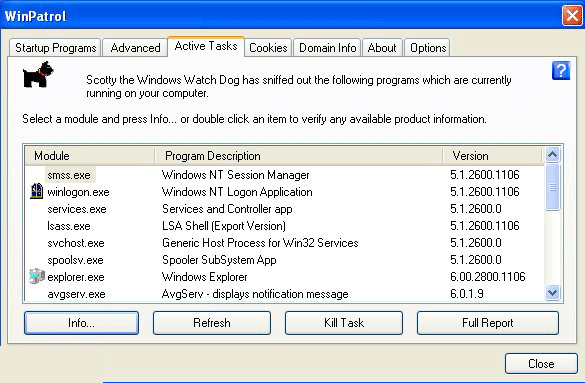Click the scrollbar down arrow
The height and width of the screenshot is (383, 585).
(553, 293)
